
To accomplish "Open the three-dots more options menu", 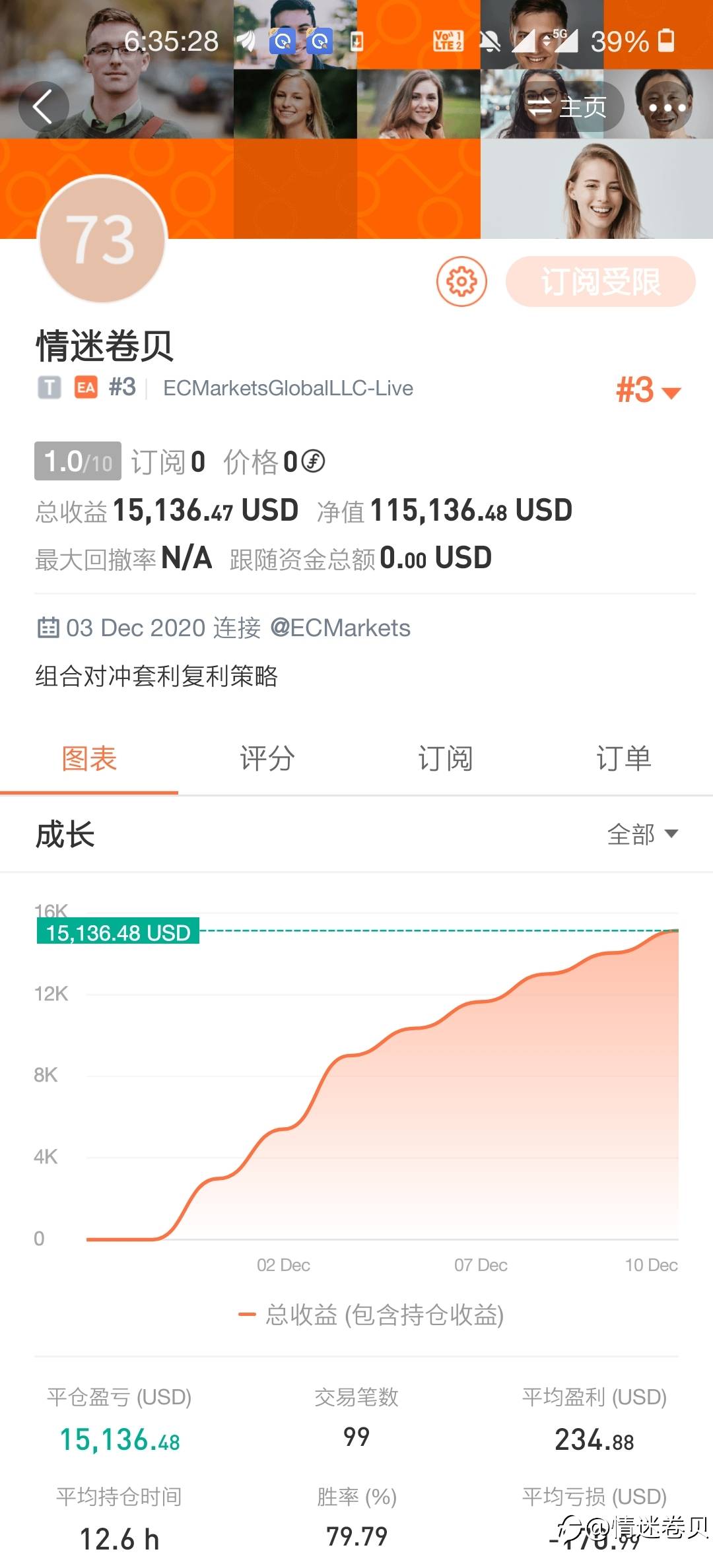I will 666,107.
